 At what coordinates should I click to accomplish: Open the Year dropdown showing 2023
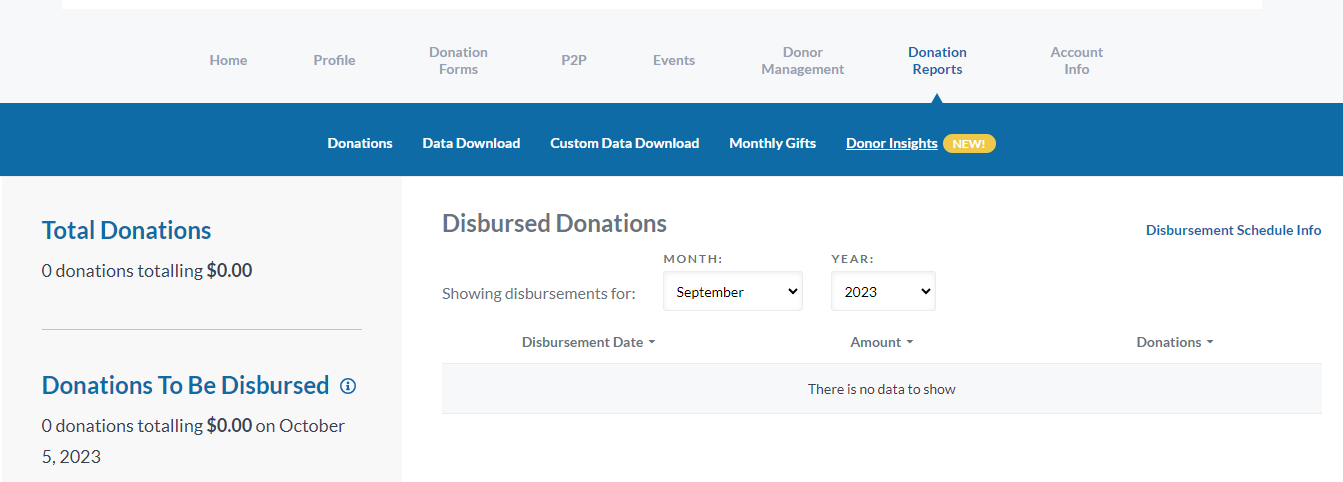[882, 292]
